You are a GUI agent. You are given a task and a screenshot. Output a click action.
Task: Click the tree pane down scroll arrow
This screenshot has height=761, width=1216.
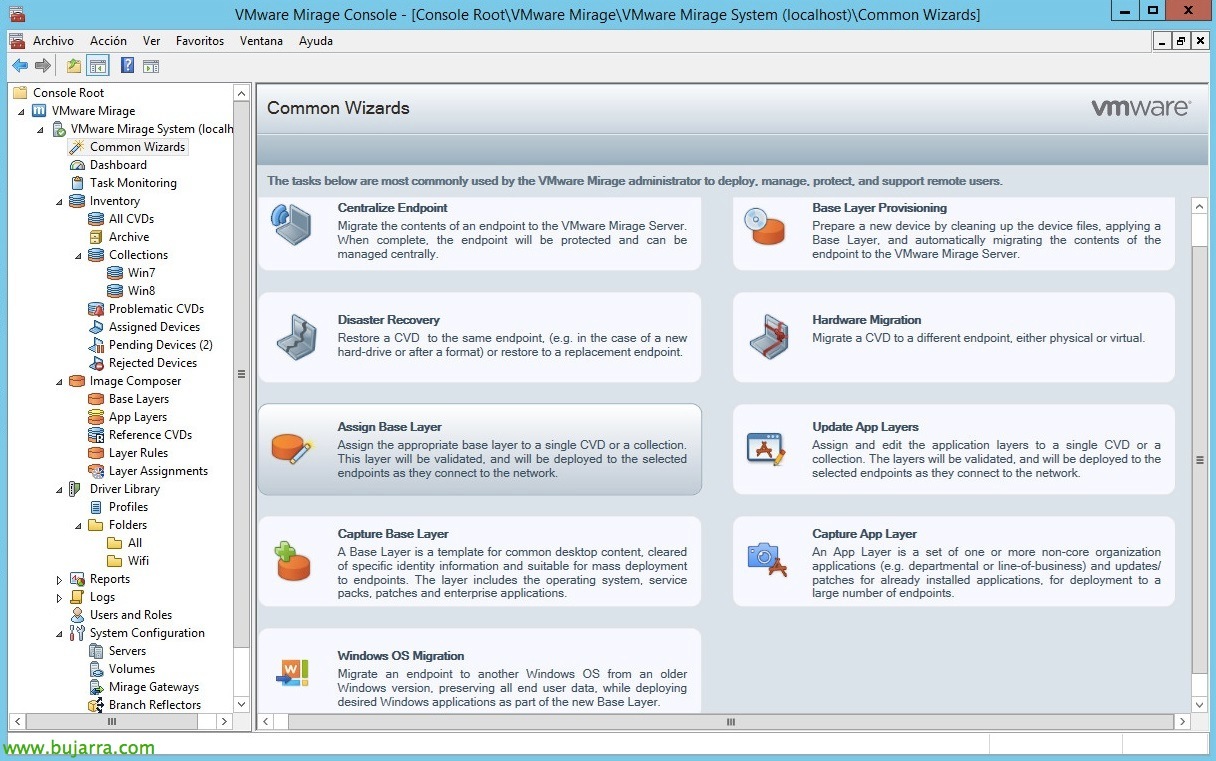point(241,704)
